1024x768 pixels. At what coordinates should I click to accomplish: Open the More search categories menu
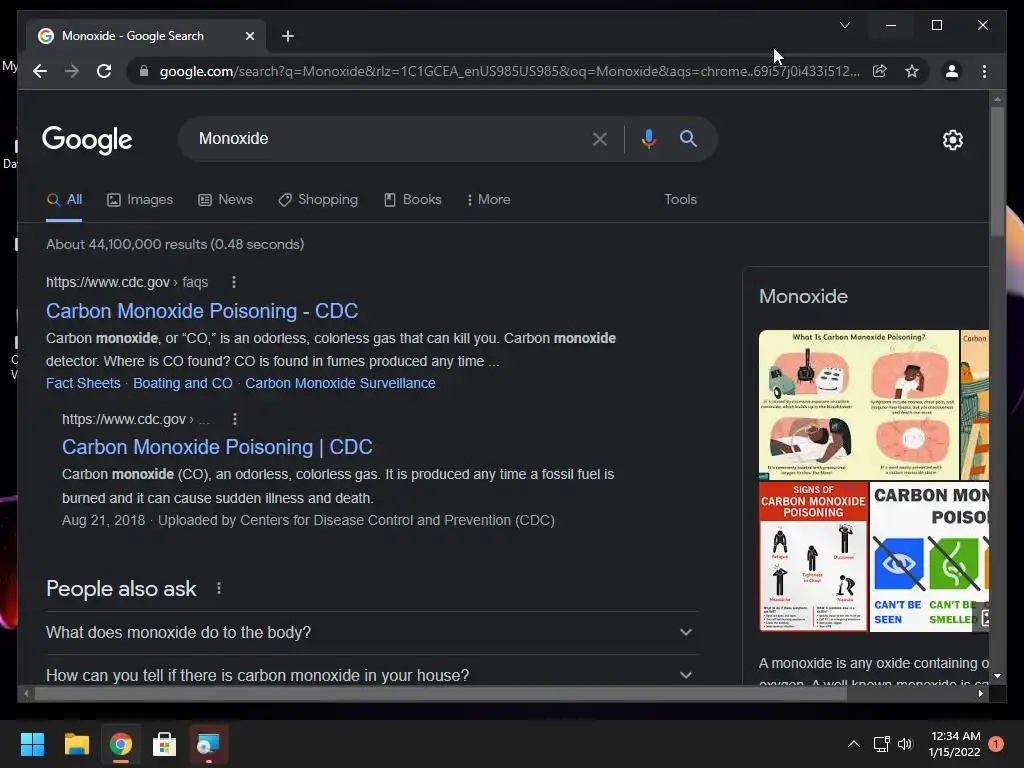[x=488, y=200]
